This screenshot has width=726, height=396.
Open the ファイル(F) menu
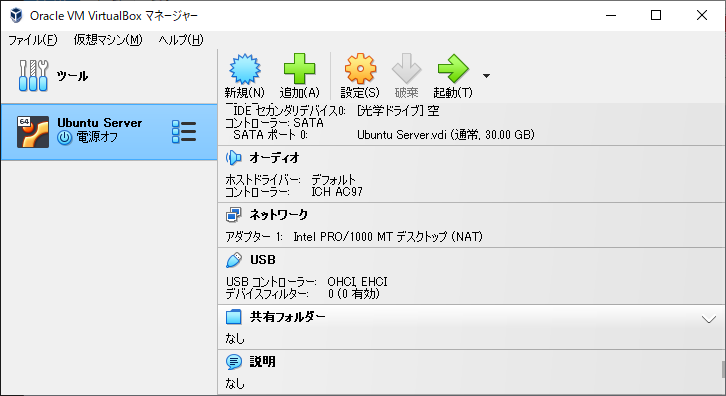click(33, 40)
